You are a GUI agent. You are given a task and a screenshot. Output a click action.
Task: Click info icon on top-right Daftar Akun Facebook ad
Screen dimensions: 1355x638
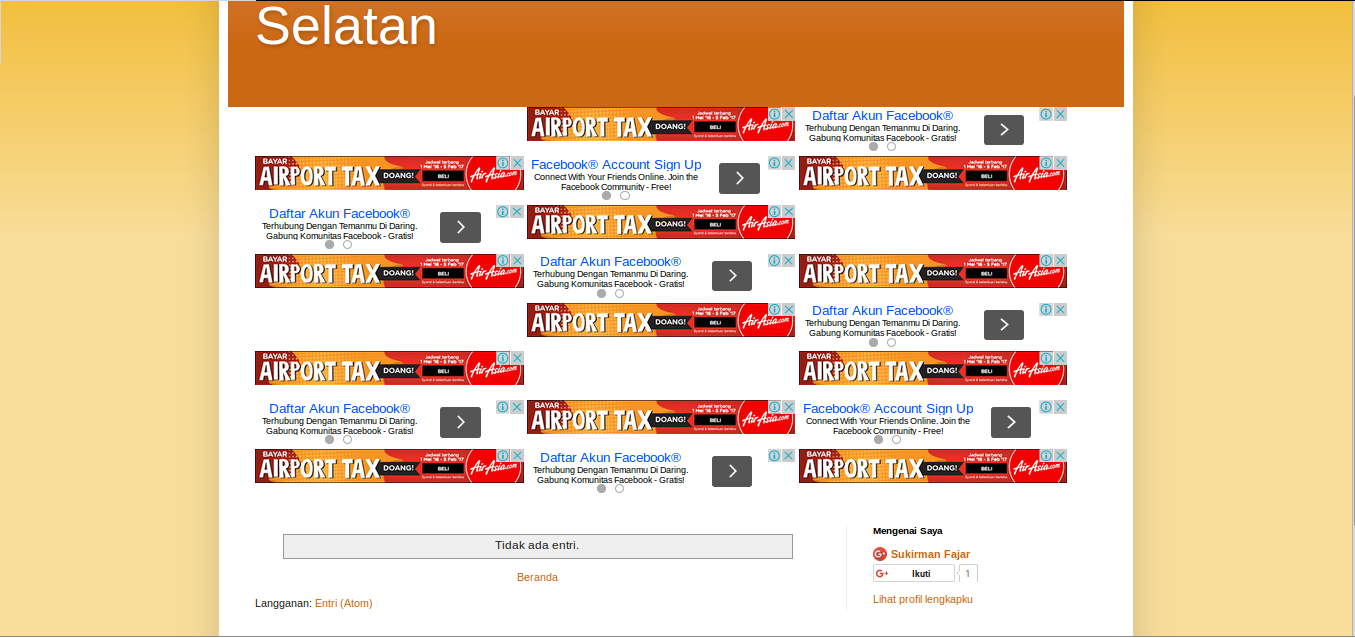pos(1044,113)
